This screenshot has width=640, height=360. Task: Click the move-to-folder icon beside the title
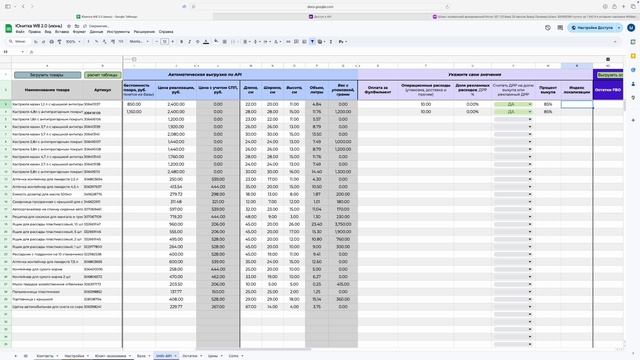77,26
